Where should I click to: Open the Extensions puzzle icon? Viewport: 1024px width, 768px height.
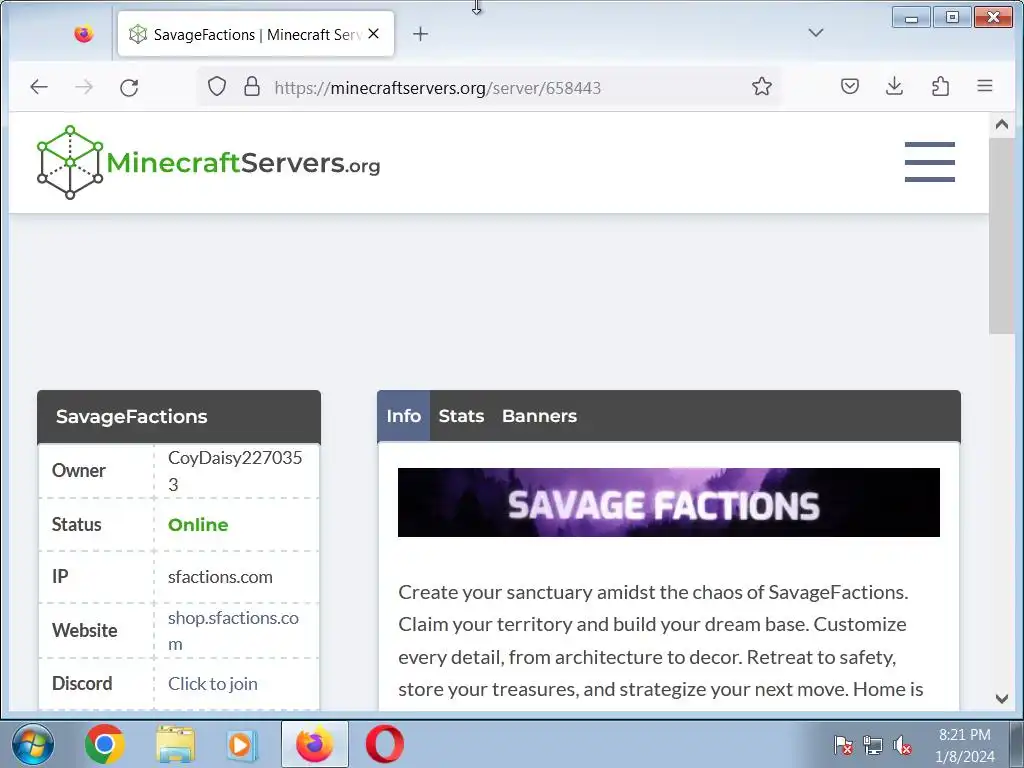940,86
